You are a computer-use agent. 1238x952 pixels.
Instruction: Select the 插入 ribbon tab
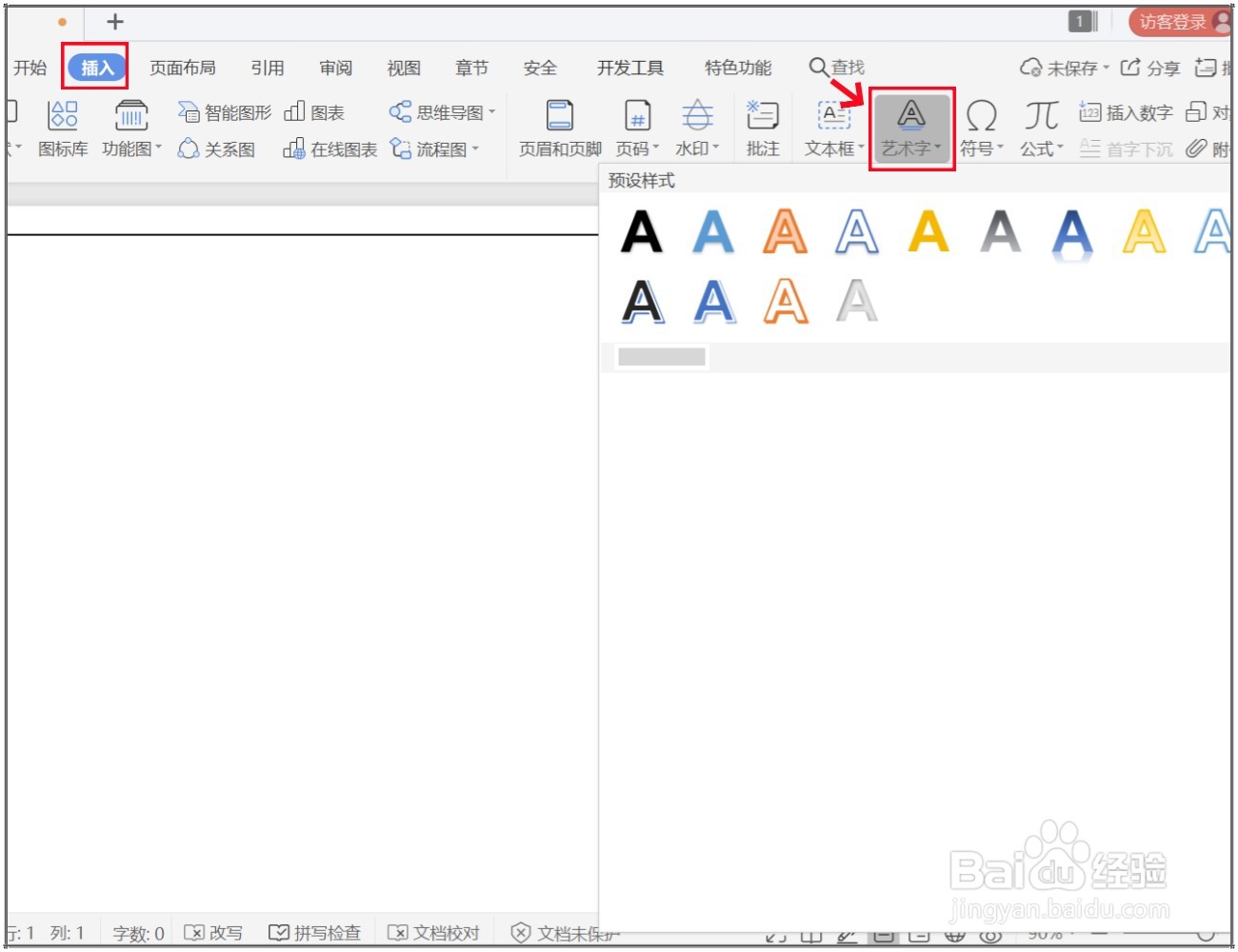tap(97, 68)
